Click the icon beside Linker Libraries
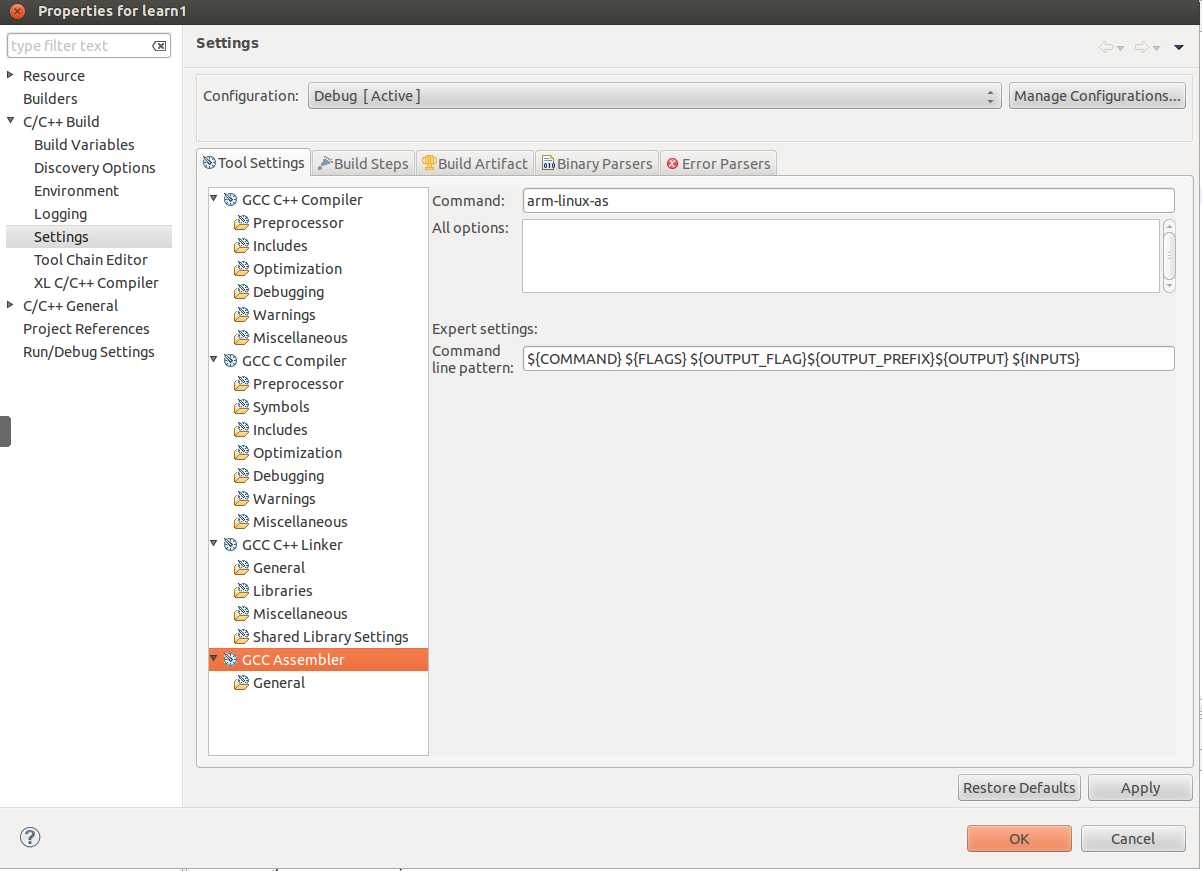Screen dimensions: 1202x871 coord(241,591)
